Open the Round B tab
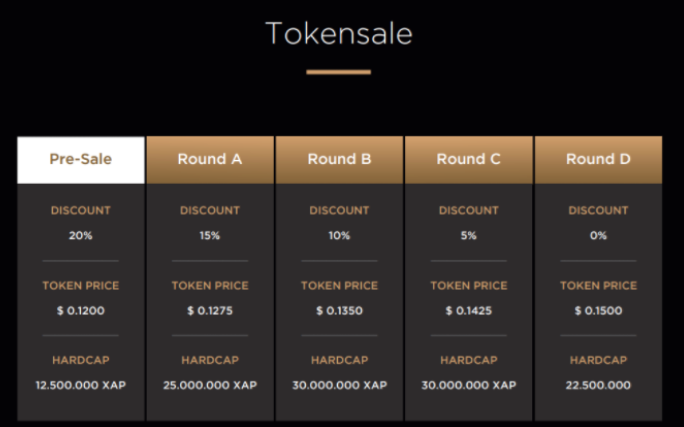Viewport: 684px width, 427px height. point(340,159)
